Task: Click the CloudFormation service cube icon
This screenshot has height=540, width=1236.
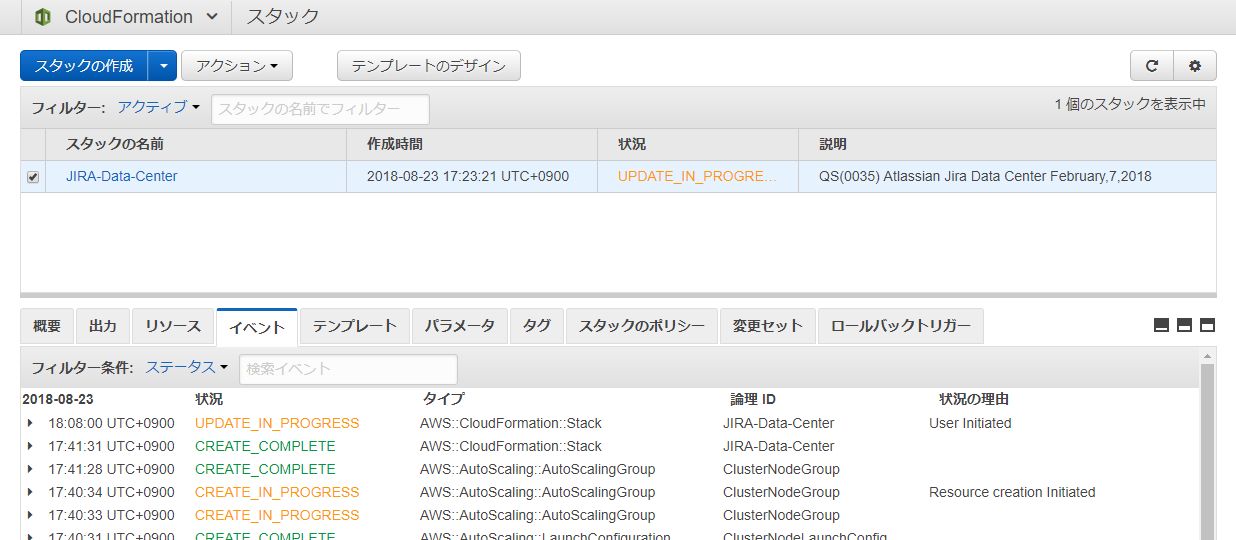Action: 42,17
